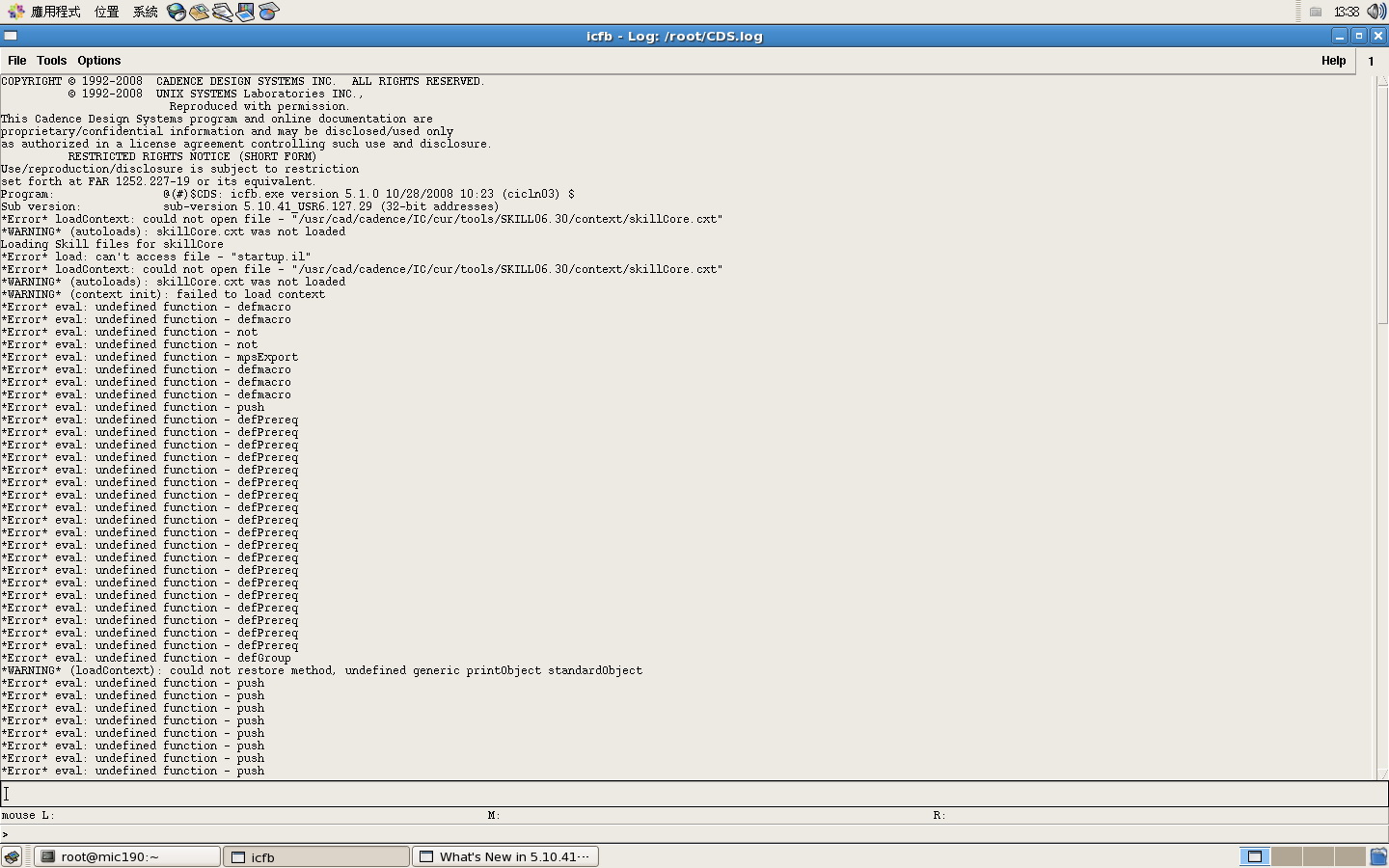The height and width of the screenshot is (868, 1389).
Task: Click the volume speaker icon
Action: click(x=1376, y=12)
